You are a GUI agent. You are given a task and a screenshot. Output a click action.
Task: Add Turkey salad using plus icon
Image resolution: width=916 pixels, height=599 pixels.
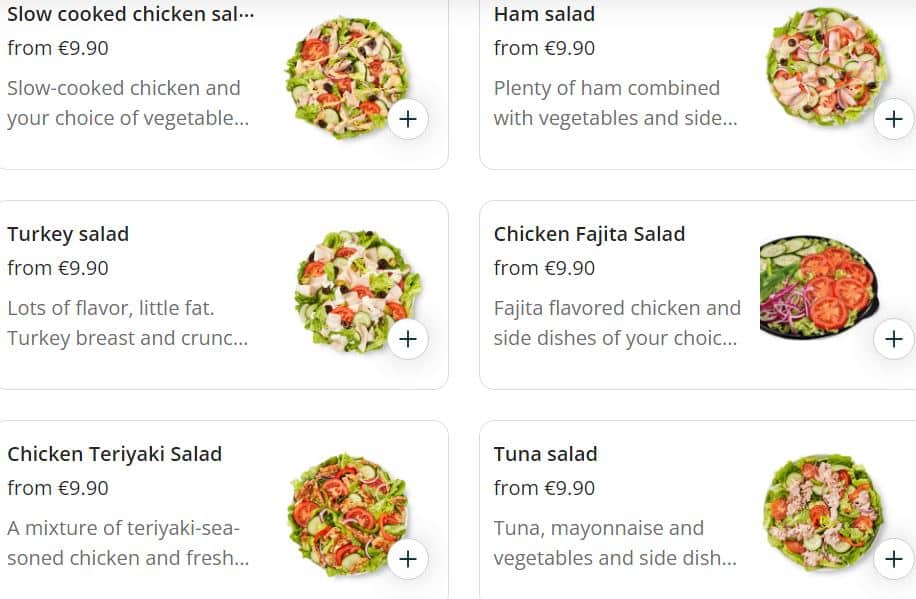(x=407, y=339)
